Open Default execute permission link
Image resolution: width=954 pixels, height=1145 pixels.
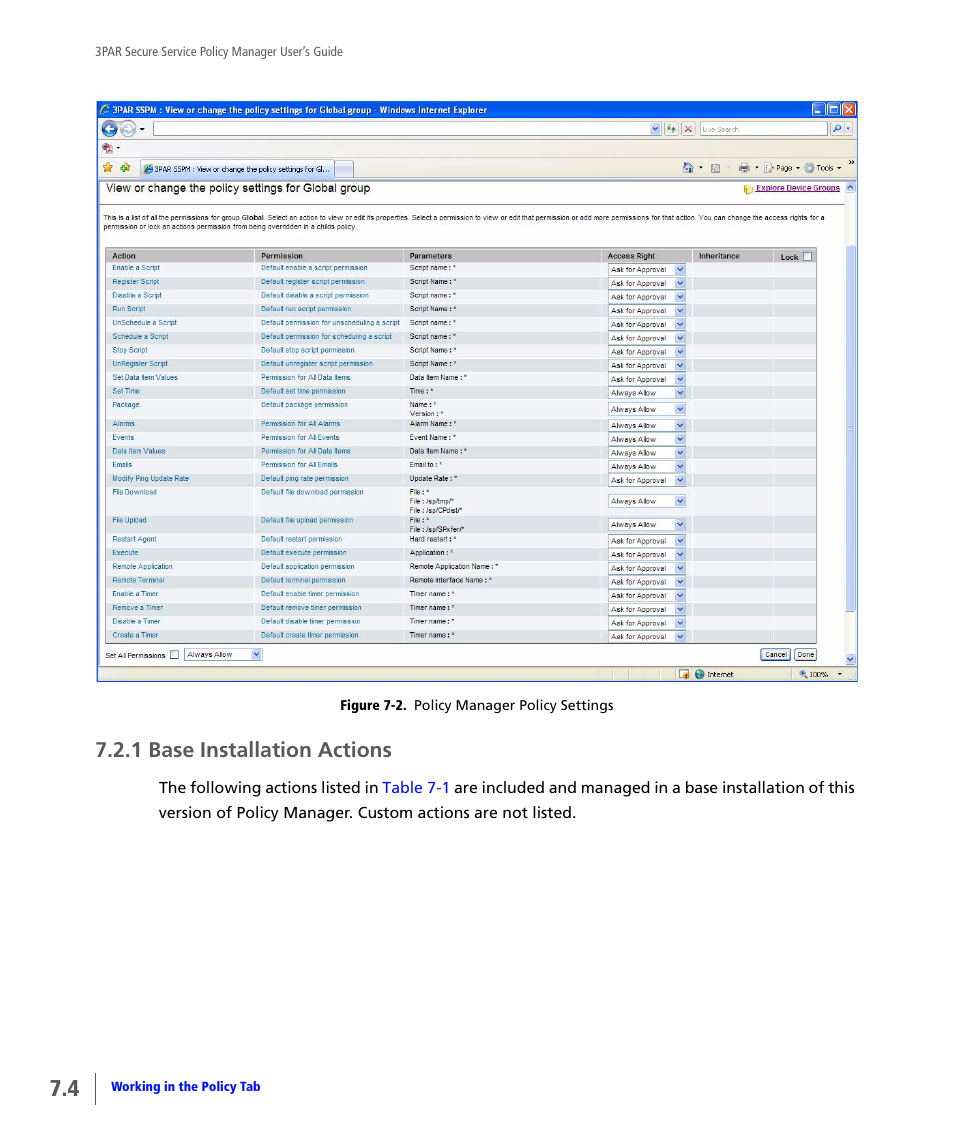pos(304,553)
